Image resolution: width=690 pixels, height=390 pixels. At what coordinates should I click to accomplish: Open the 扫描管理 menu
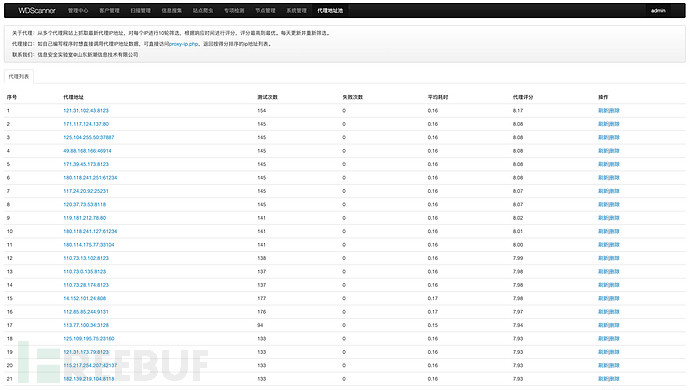click(140, 11)
